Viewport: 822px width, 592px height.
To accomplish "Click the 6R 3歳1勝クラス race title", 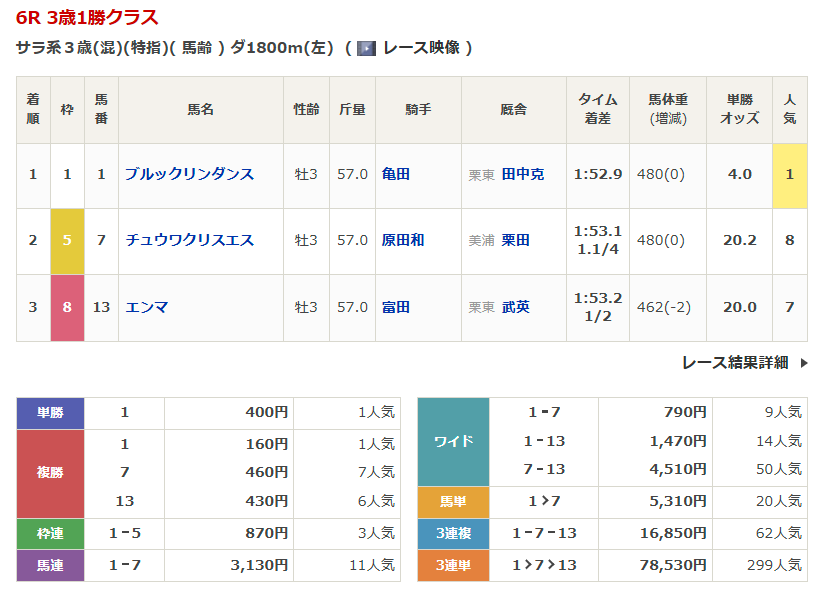I will (x=87, y=18).
